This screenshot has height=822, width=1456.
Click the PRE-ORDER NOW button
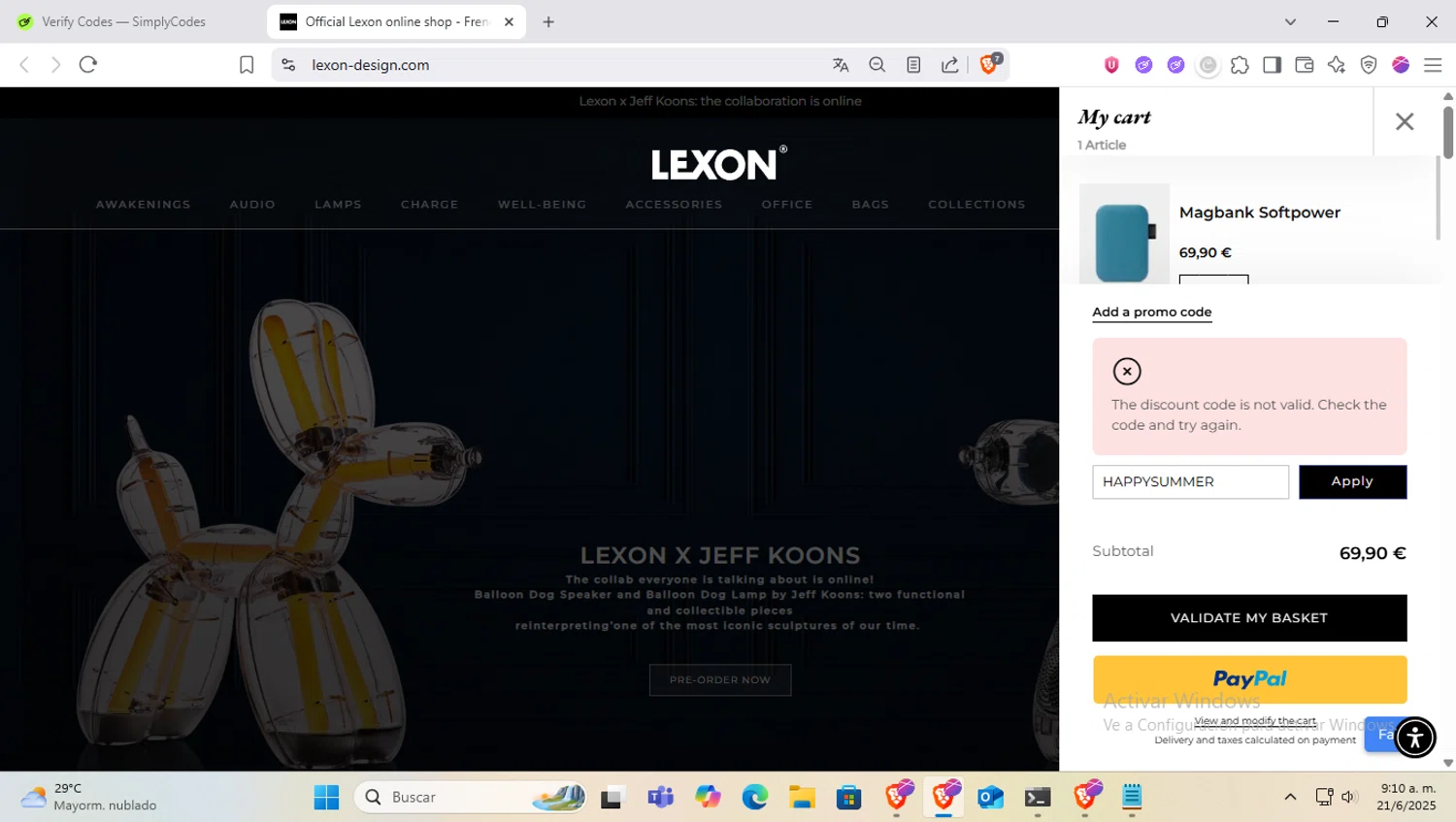pyautogui.click(x=720, y=680)
